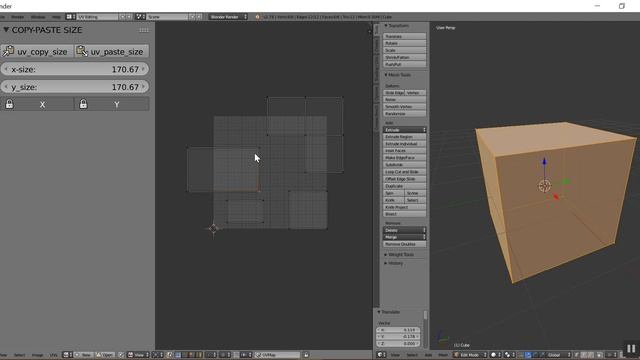Click the Vector X value field
This screenshot has height=360, width=640.
pyautogui.click(x=398, y=330)
